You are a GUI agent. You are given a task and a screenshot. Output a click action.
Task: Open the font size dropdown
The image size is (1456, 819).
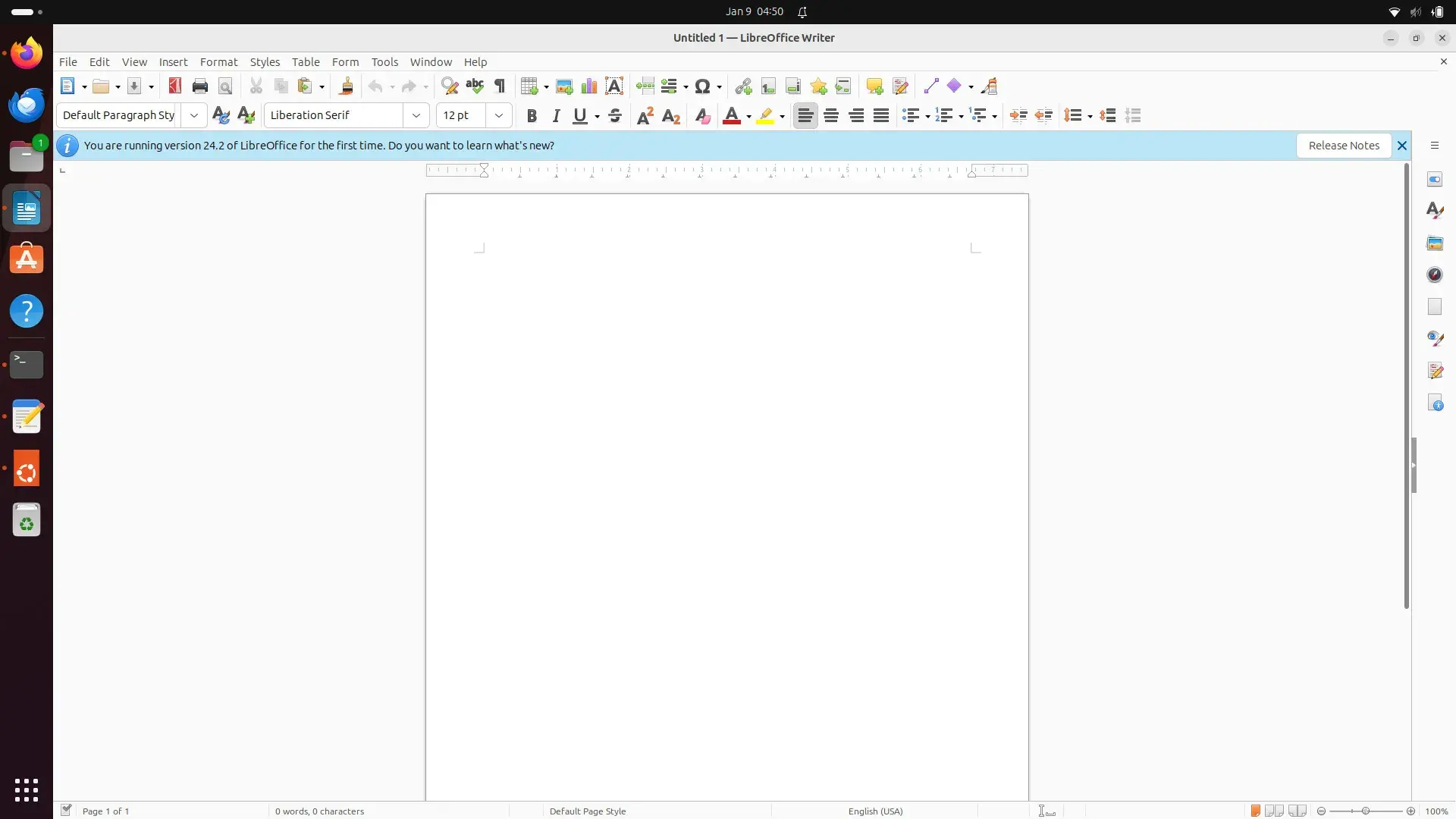[499, 115]
